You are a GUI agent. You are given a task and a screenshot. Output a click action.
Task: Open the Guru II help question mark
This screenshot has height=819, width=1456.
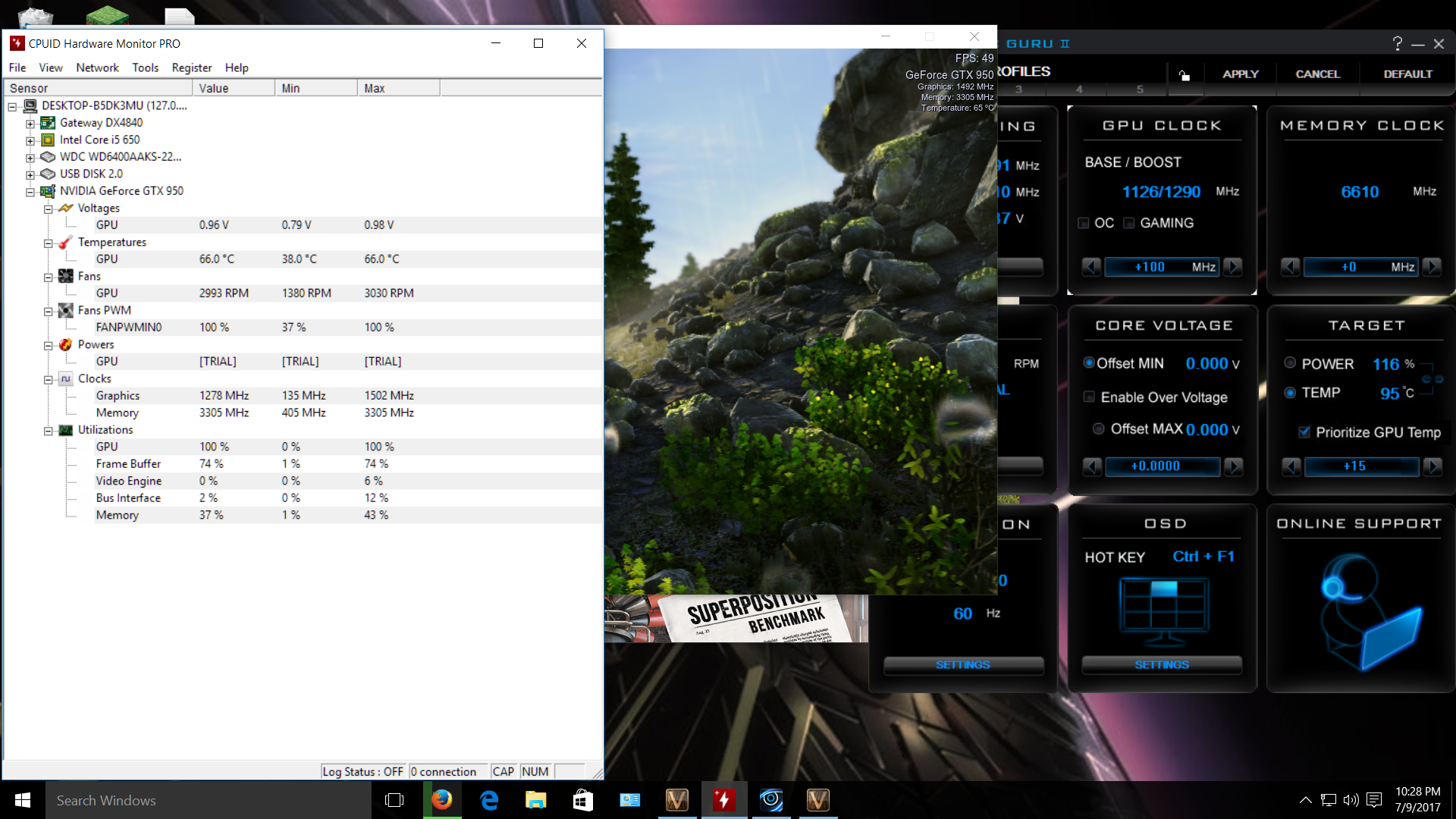pyautogui.click(x=1397, y=43)
